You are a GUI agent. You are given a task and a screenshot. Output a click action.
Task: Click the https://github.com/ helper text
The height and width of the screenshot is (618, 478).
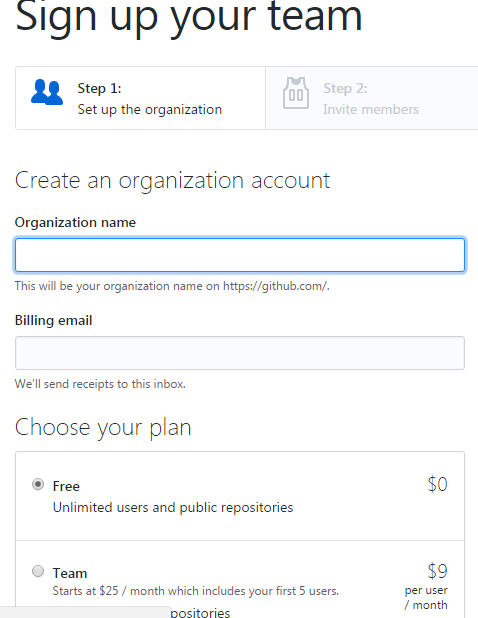(276, 286)
